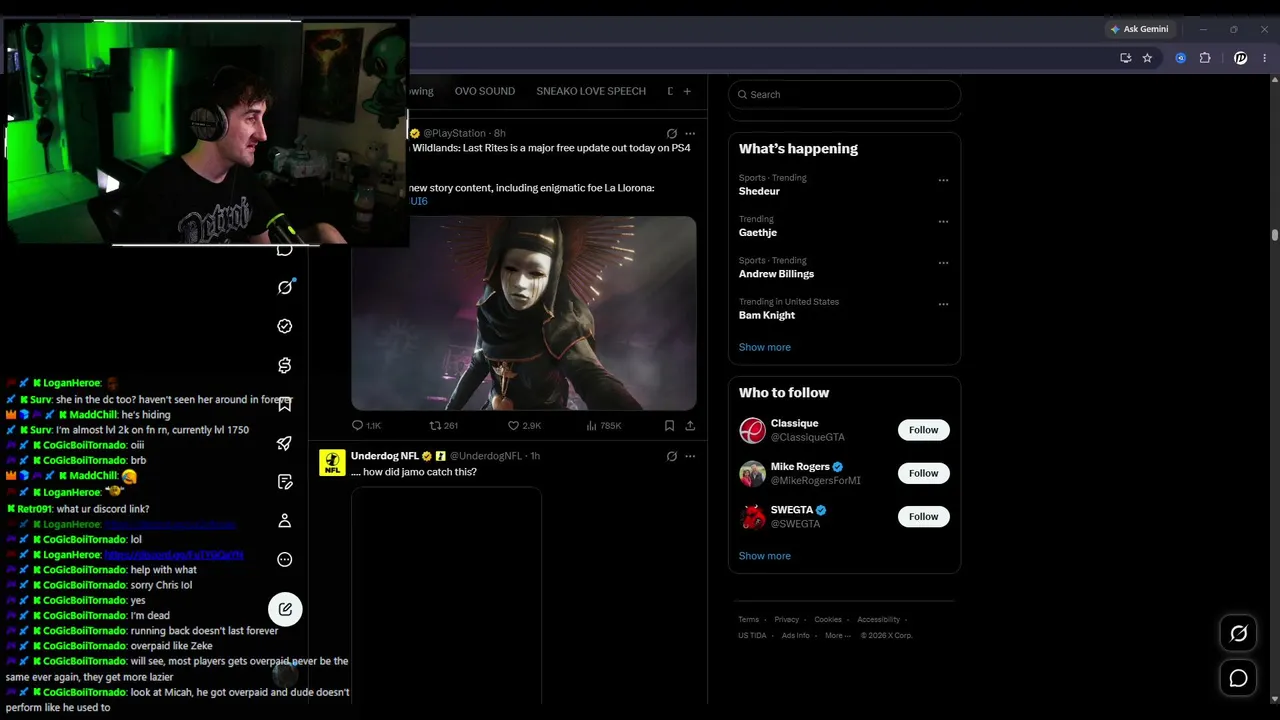Click Grok icon on Underdog NFL post
Screen dimensions: 1280x720
672,456
